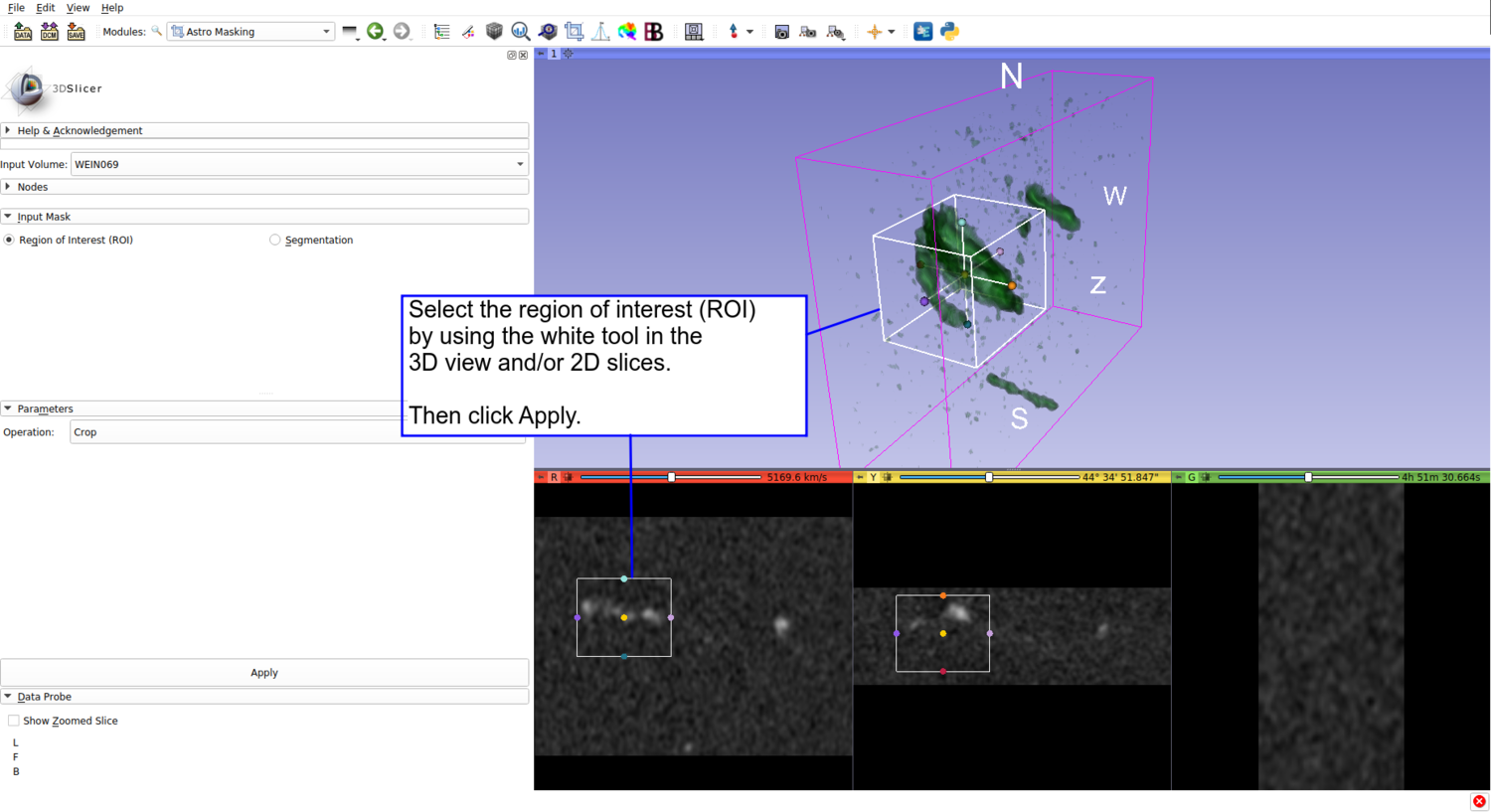This screenshot has height=812, width=1491.
Task: Take a screenshot with the capture icon
Action: [782, 31]
